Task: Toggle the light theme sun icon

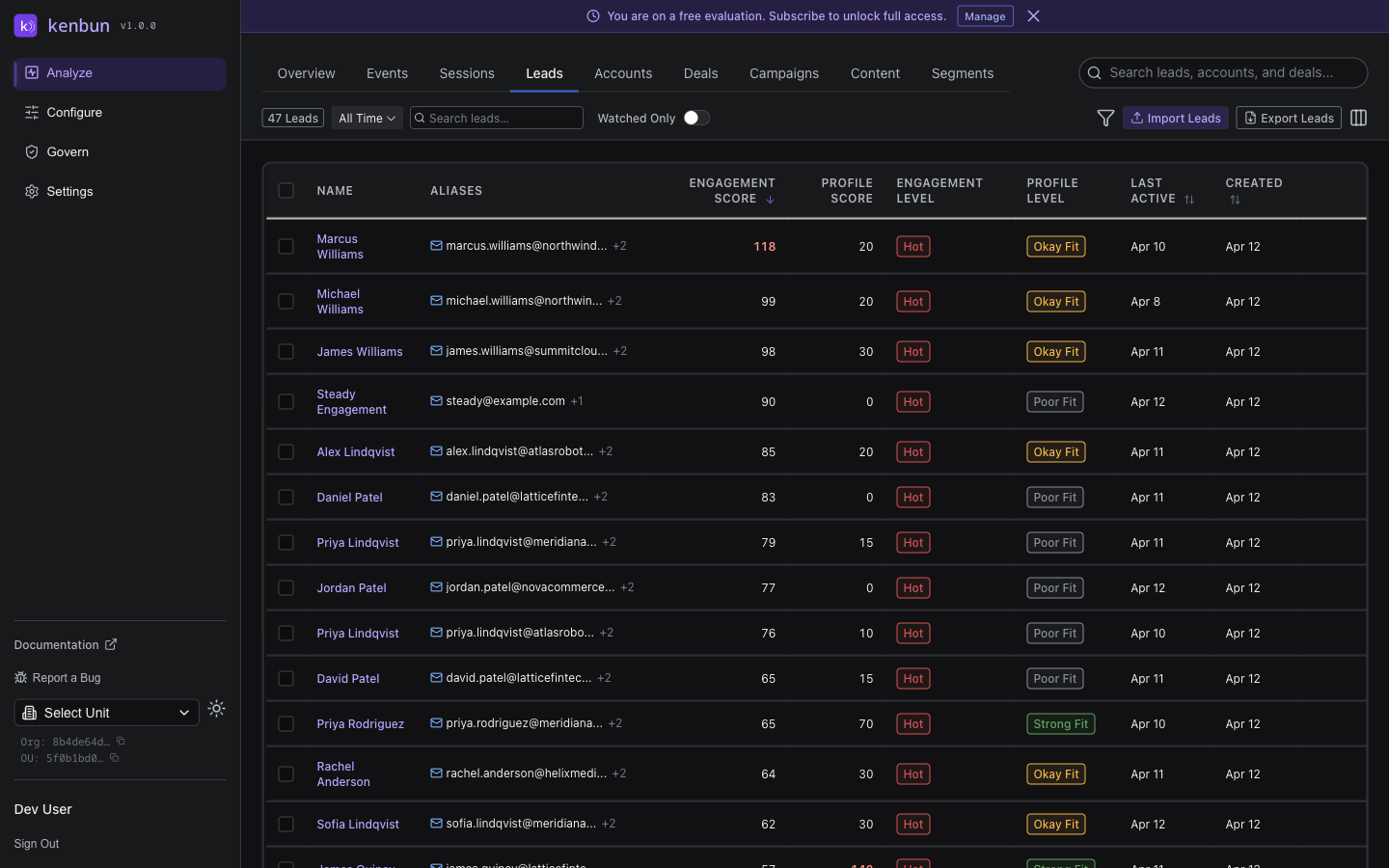Action: 217,709
